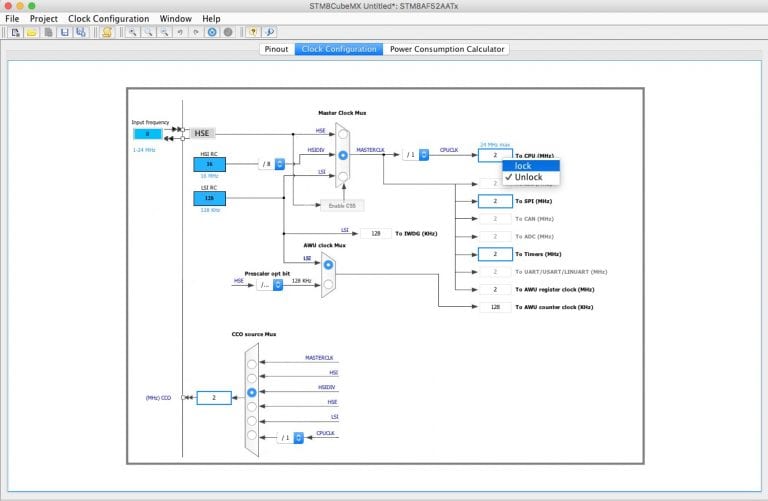Click the Enable CSS button

pos(342,206)
